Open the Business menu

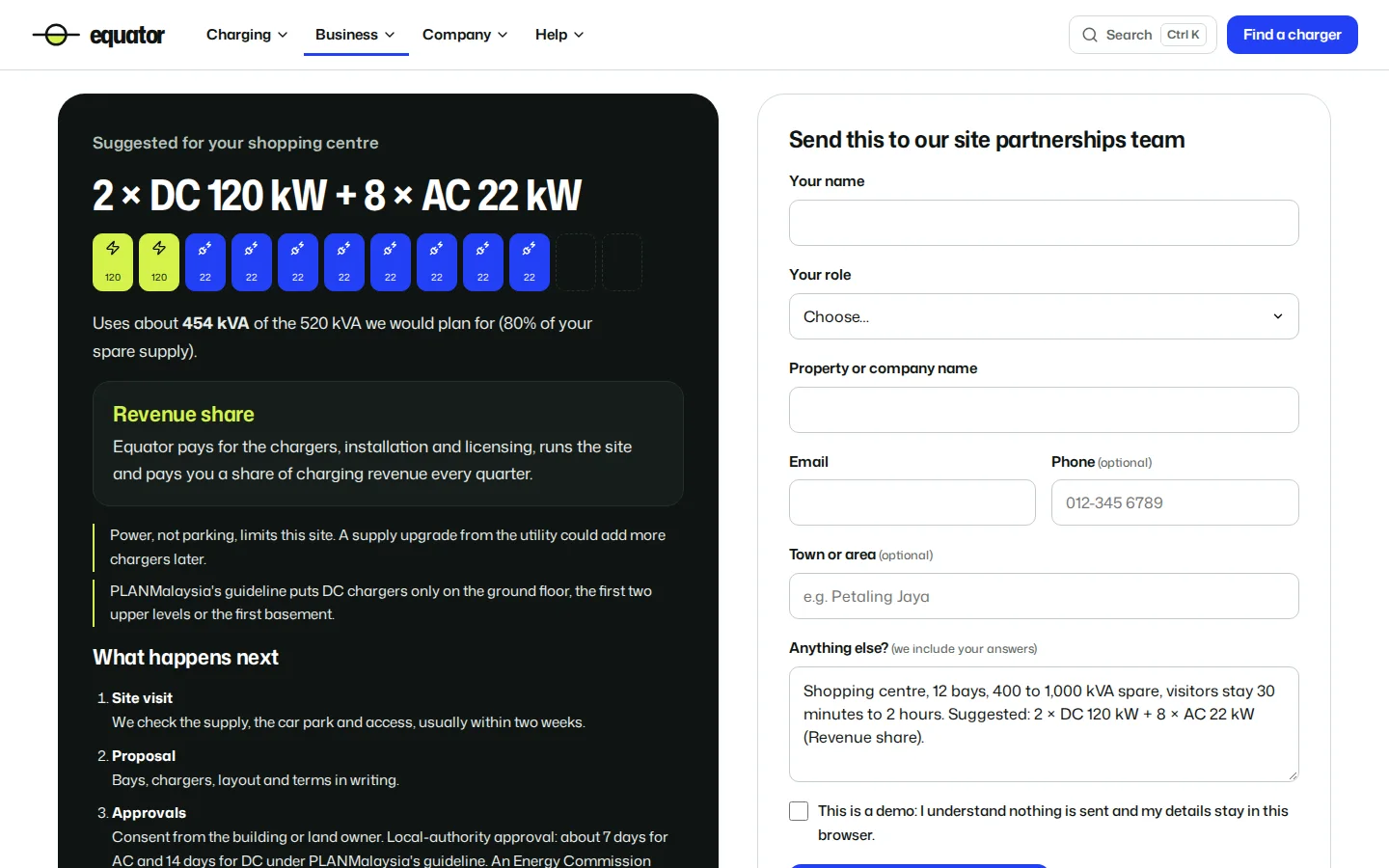coord(356,35)
